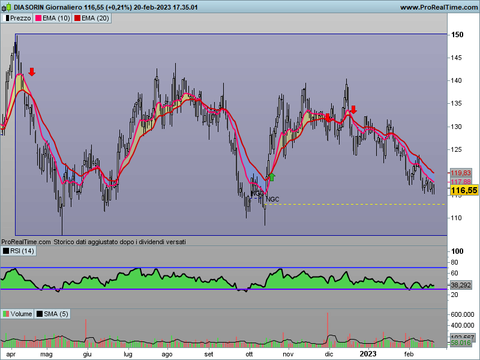Click the 110 price axis label
The width and height of the screenshot is (480, 360).
[456, 218]
